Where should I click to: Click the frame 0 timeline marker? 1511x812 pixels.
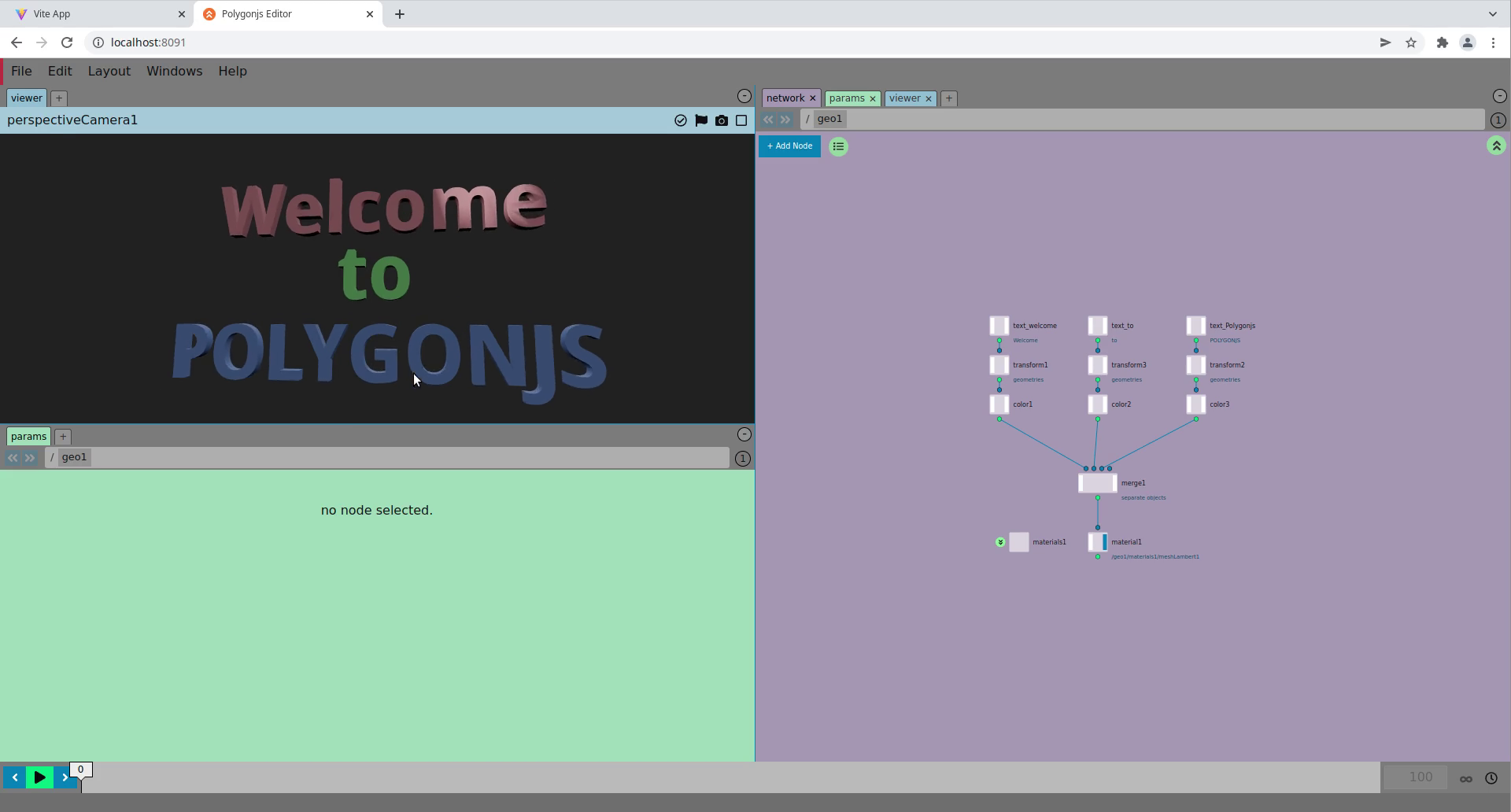[80, 770]
